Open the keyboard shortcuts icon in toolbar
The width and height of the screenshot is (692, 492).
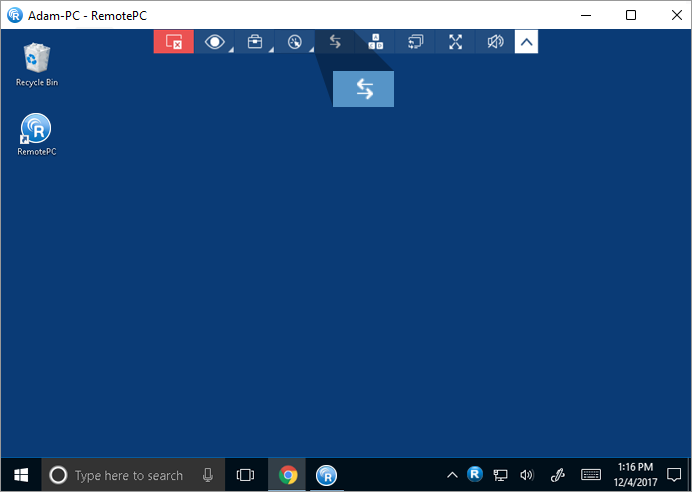tap(376, 42)
